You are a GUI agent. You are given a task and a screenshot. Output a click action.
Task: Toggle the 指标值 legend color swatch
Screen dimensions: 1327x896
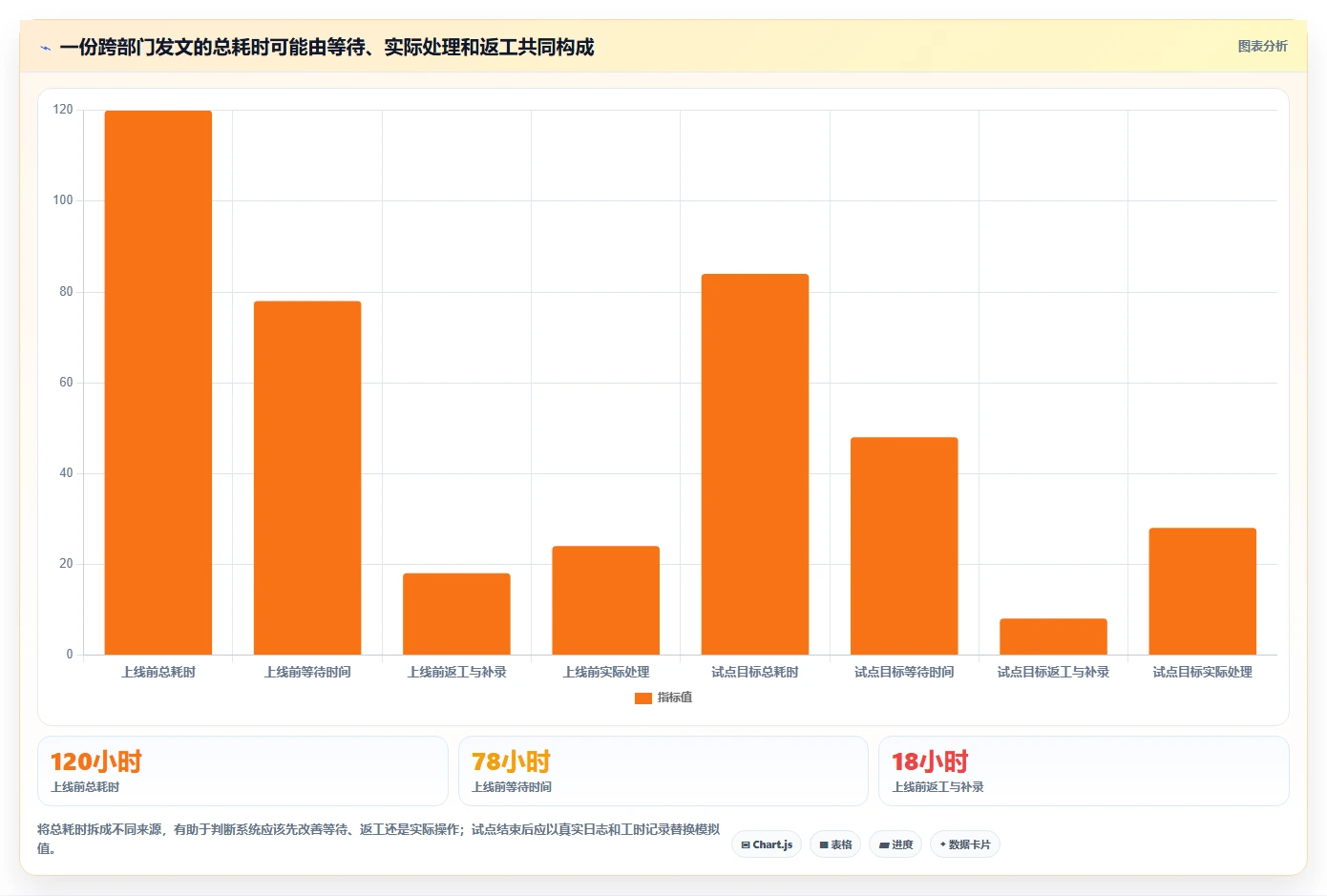click(x=642, y=698)
